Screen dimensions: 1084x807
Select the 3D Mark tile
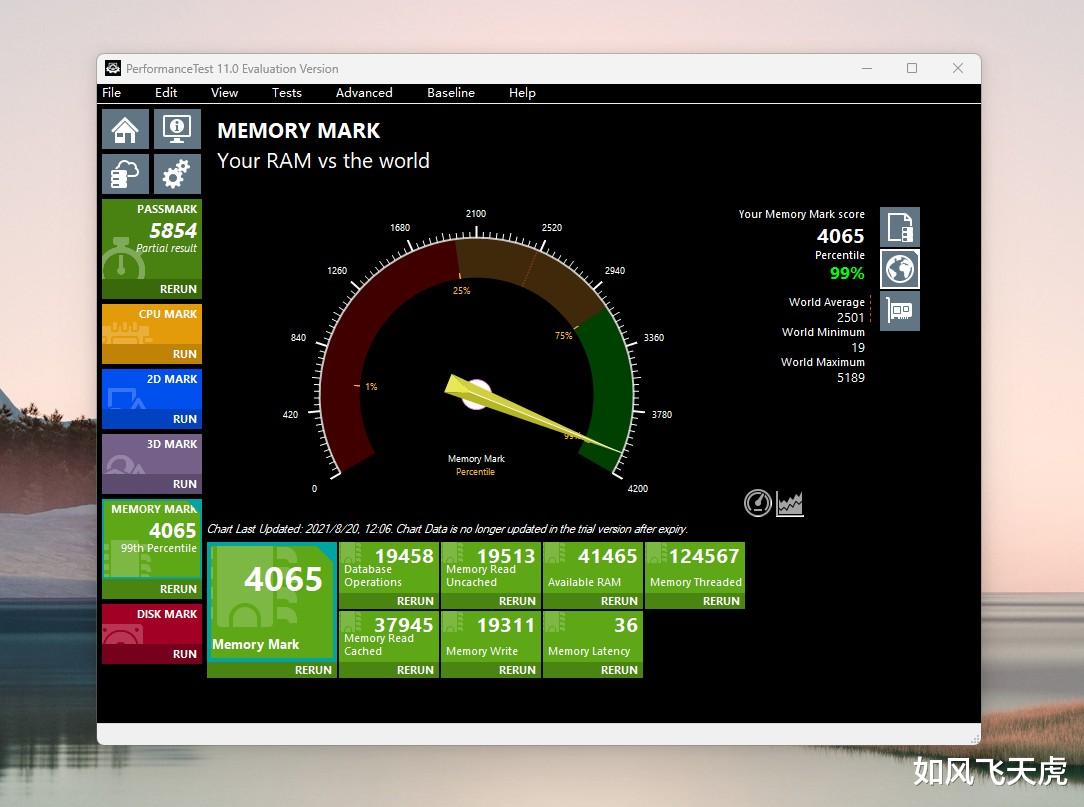(x=152, y=454)
